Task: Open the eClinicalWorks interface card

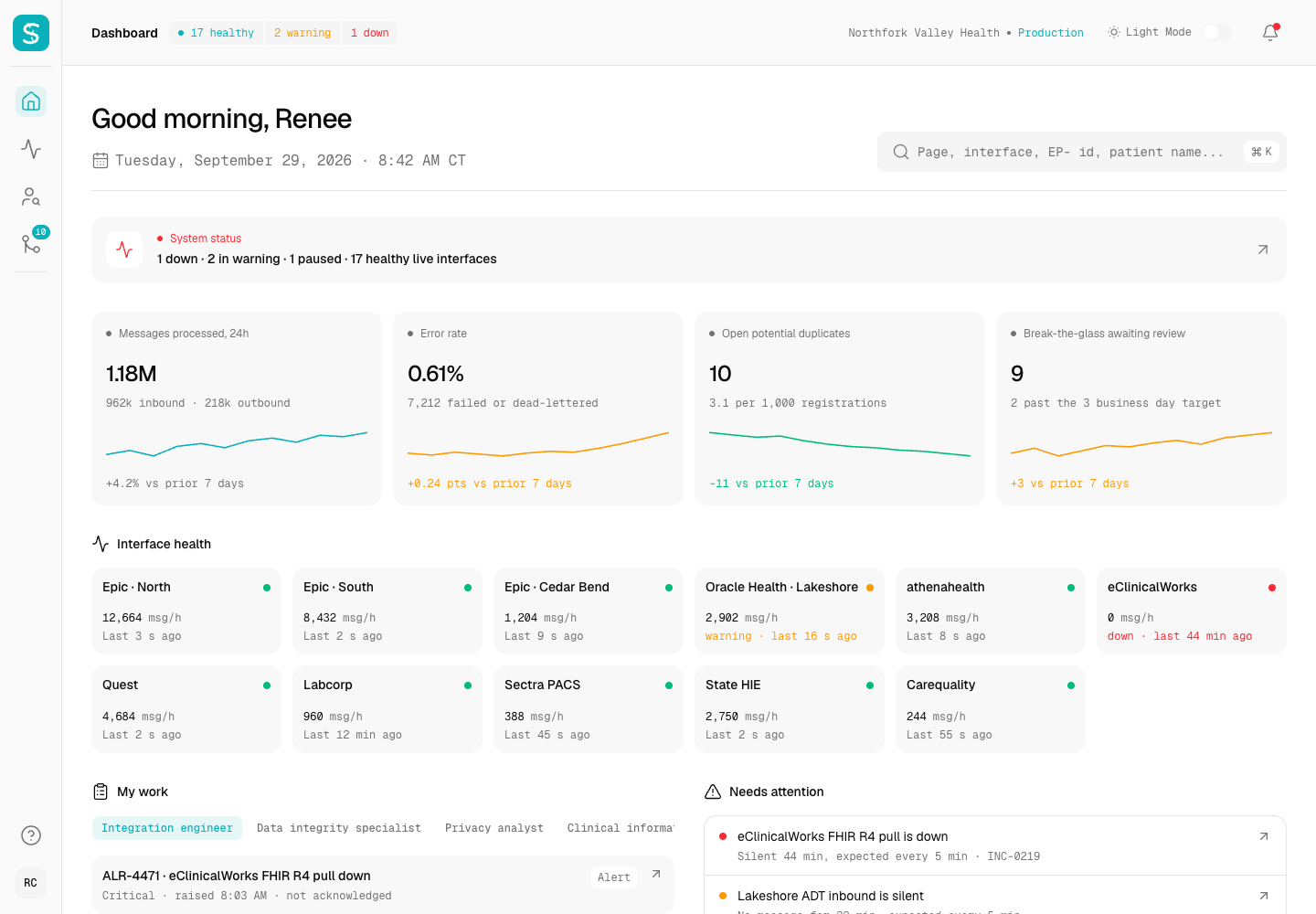Action: [x=1192, y=611]
